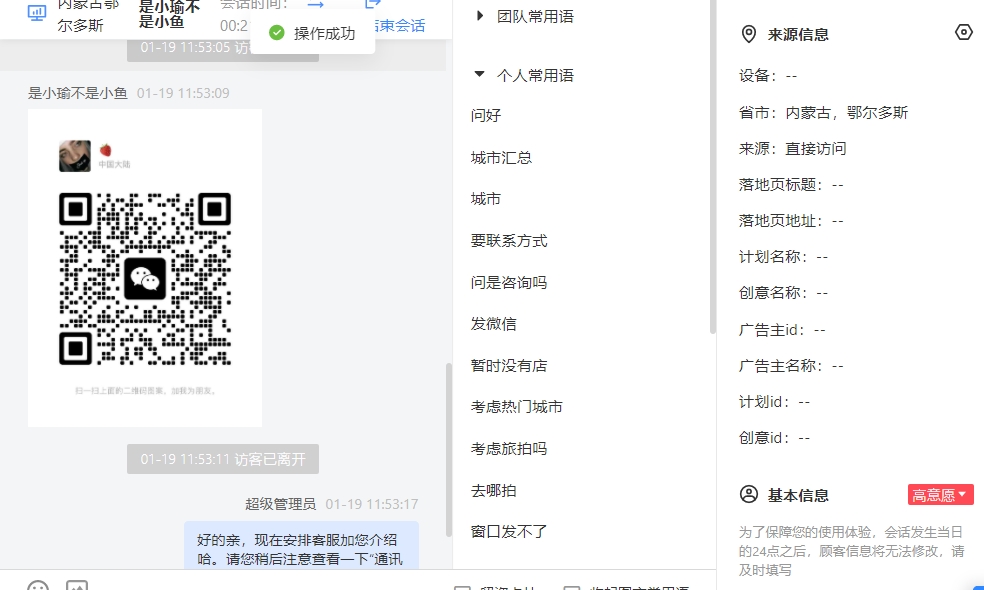The width and height of the screenshot is (984, 590).
Task: Select the 窗口发不了 quick phrase
Action: (509, 532)
